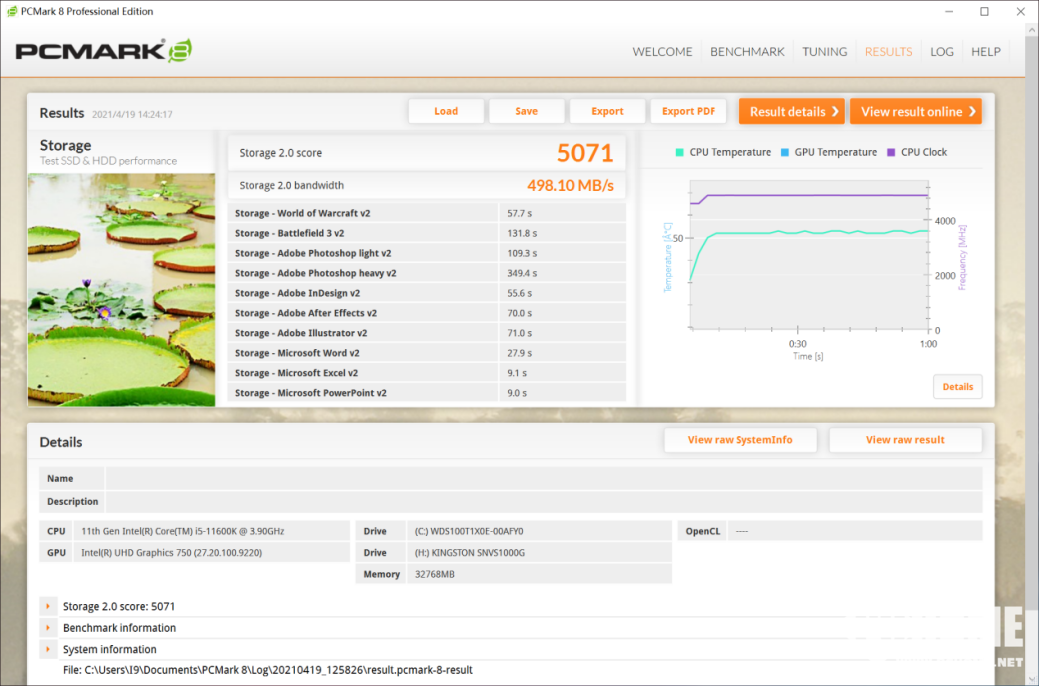Screen dimensions: 1039x686
Task: Select the Storage 2.0 score value 5071
Action: 585,153
